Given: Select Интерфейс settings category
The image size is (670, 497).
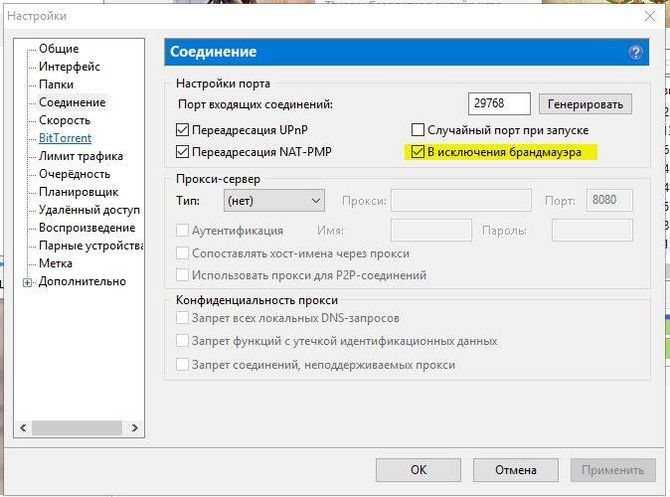Looking at the screenshot, I should click(x=69, y=67).
